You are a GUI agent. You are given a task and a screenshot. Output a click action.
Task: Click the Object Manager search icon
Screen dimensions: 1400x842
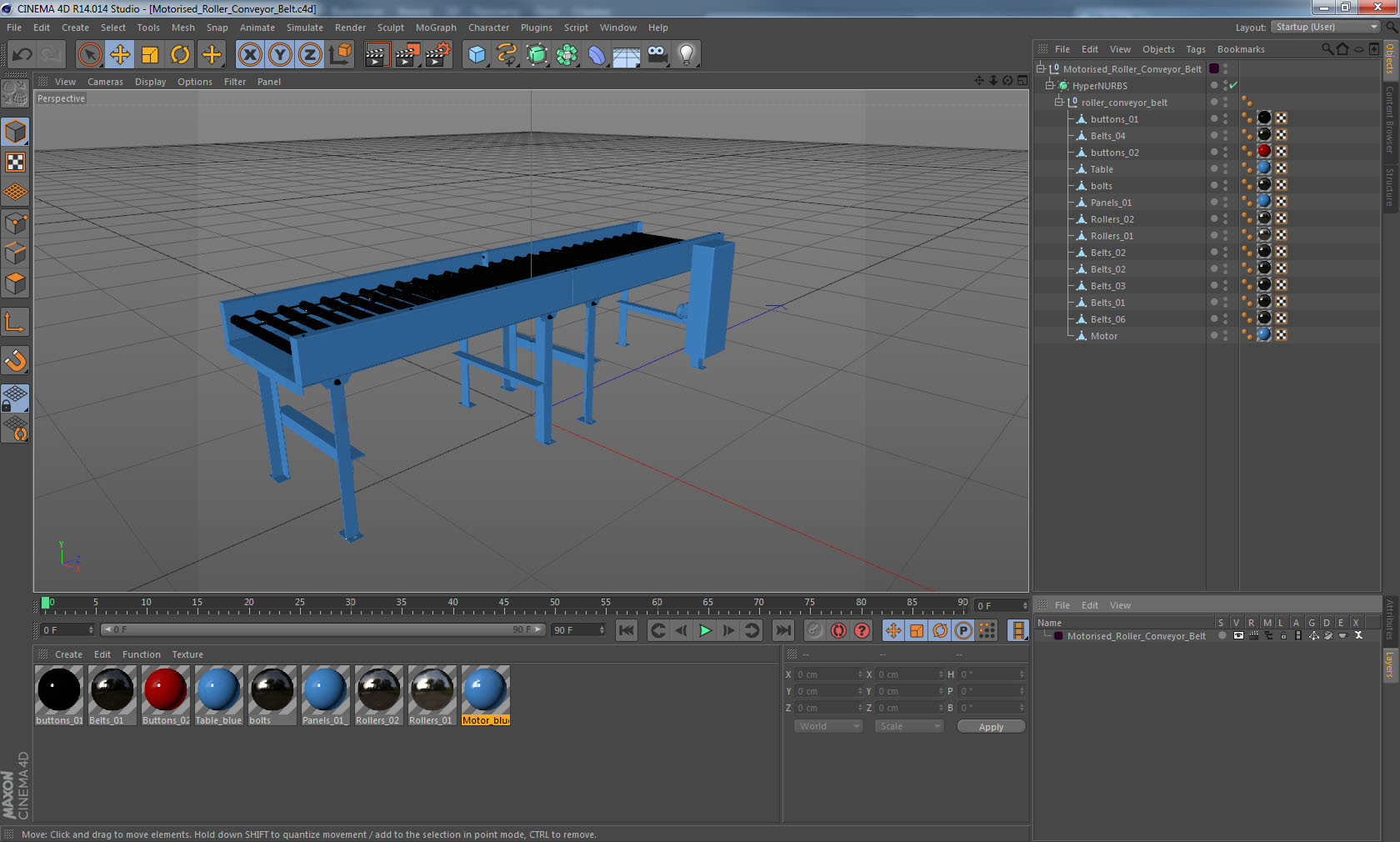click(x=1327, y=49)
